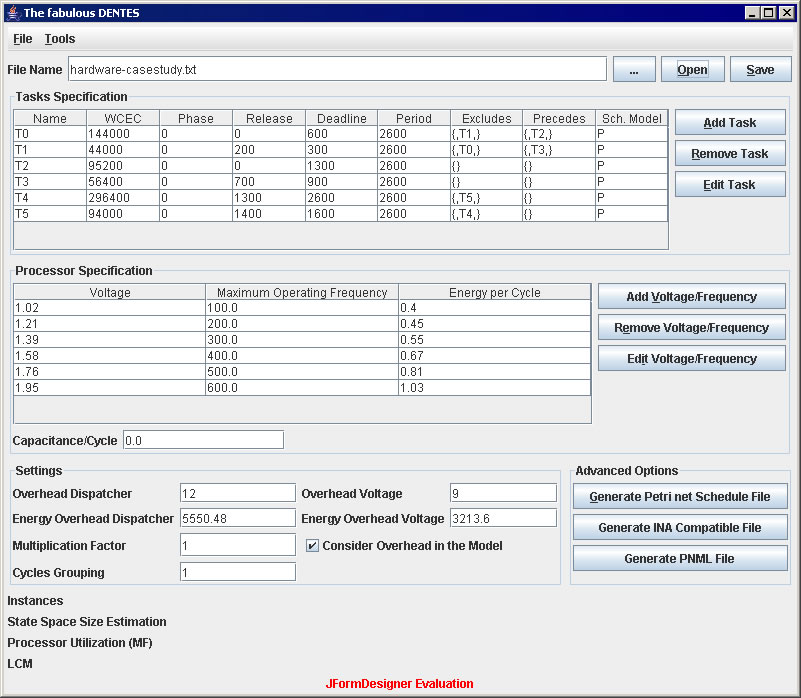Click the Add Task button
The image size is (801, 698).
click(730, 122)
